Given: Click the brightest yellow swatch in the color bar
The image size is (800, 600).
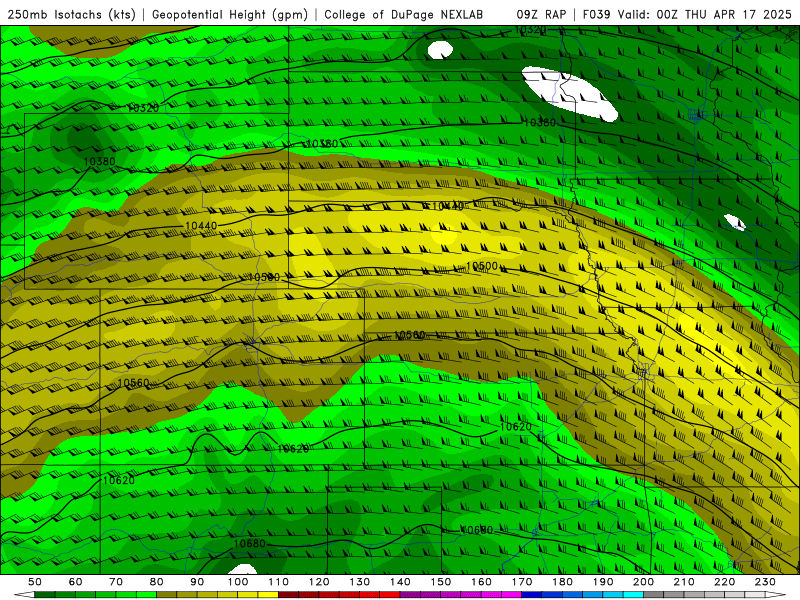Looking at the screenshot, I should point(268,595).
